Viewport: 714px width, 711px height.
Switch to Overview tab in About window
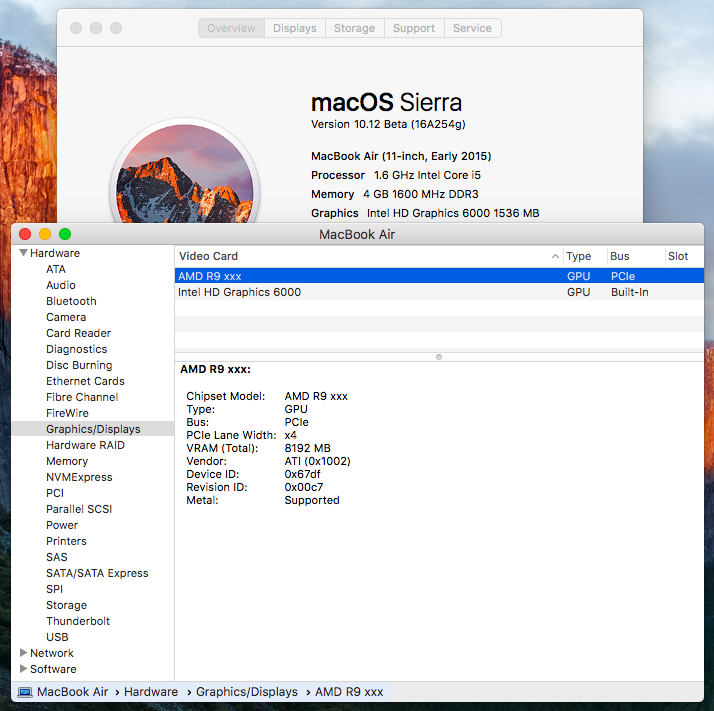(x=231, y=28)
